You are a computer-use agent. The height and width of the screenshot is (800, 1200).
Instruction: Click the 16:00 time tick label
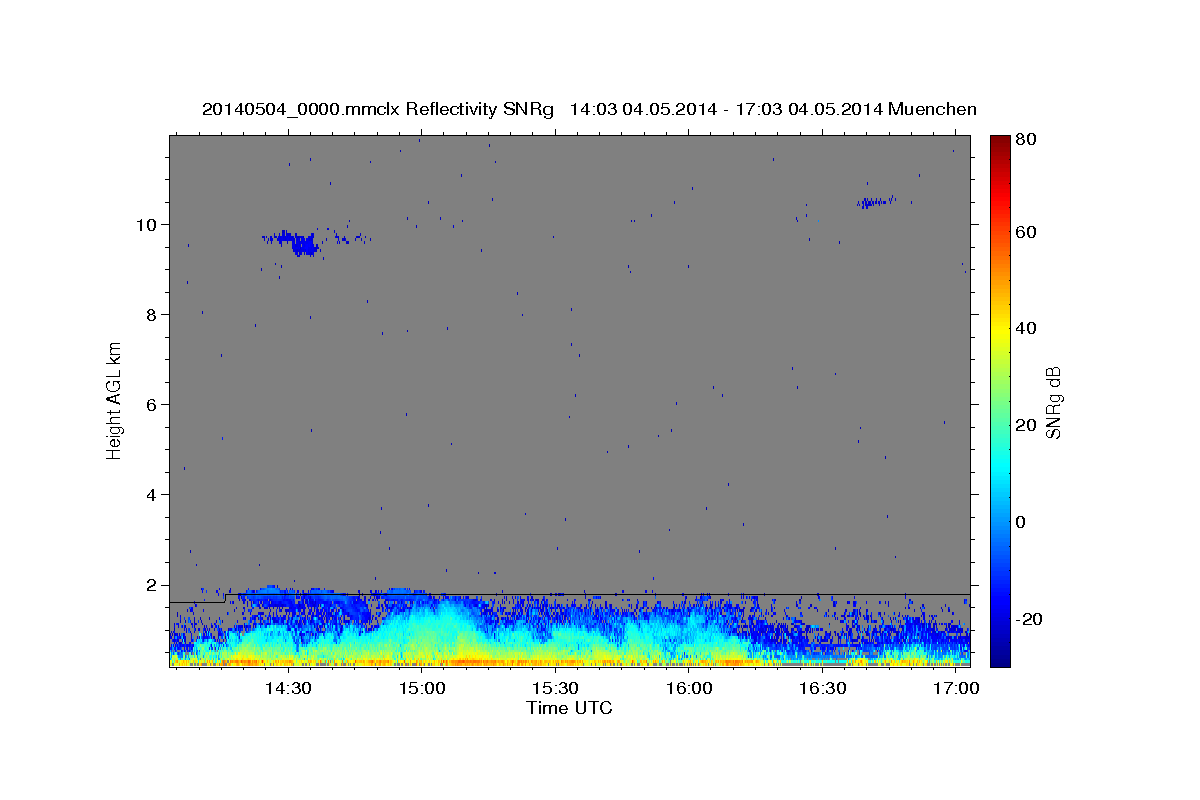tap(689, 689)
